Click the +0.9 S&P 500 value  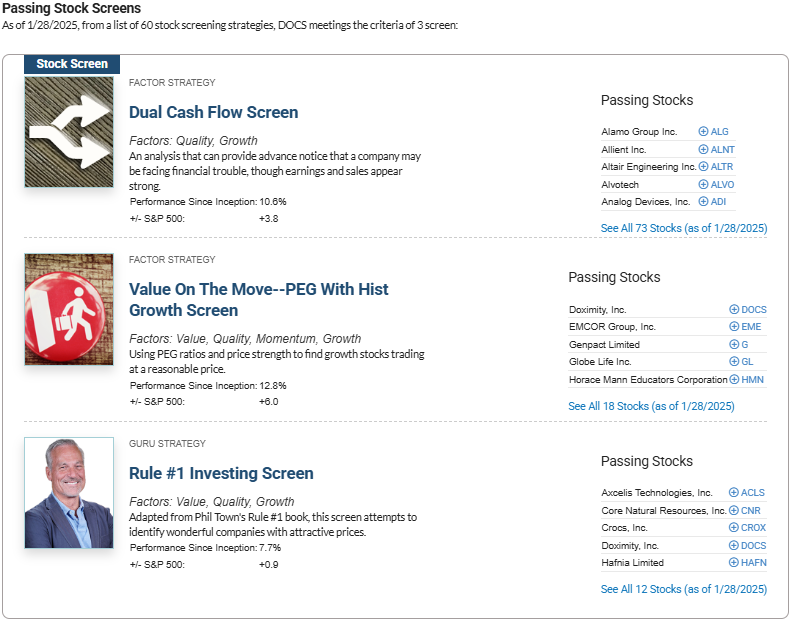269,565
